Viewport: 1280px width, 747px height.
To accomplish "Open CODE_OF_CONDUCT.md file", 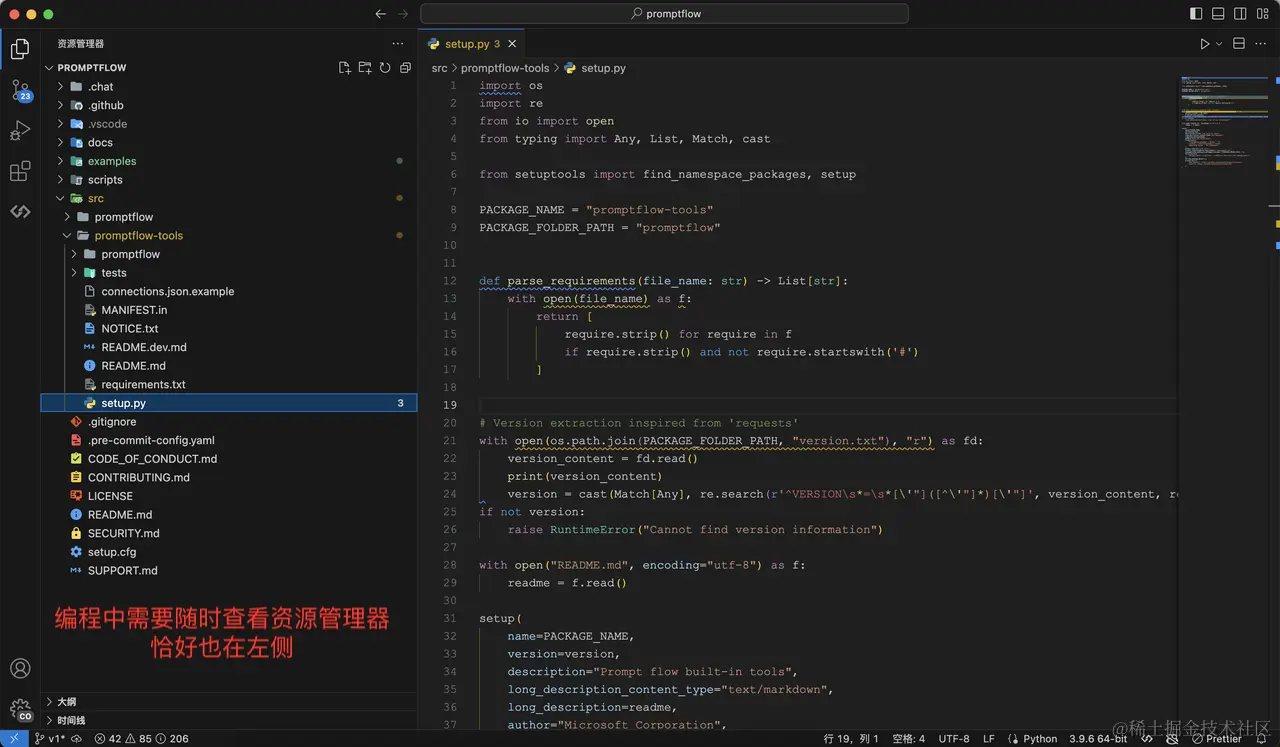I will [152, 459].
